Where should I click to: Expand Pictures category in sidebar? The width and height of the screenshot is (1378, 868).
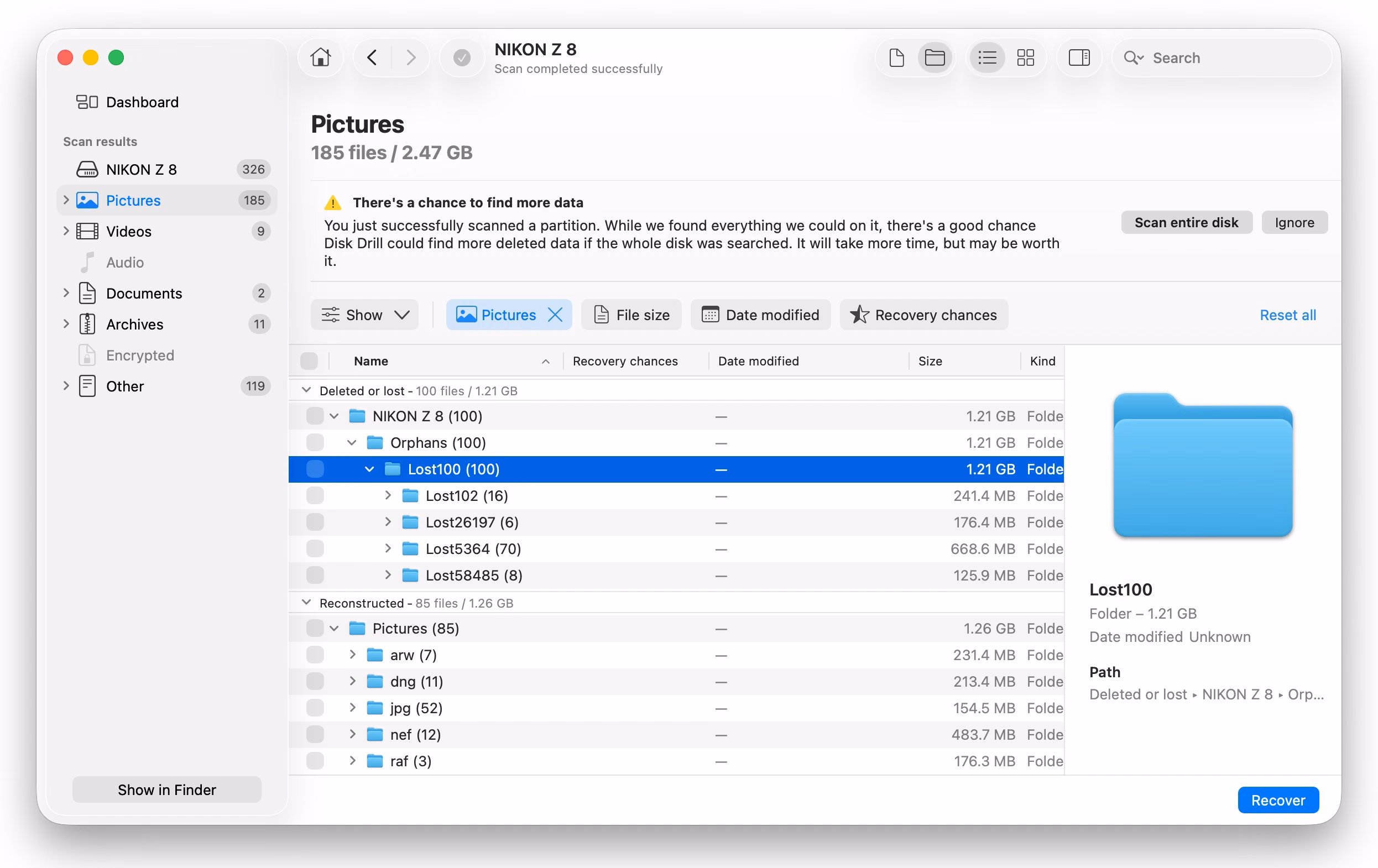[66, 200]
